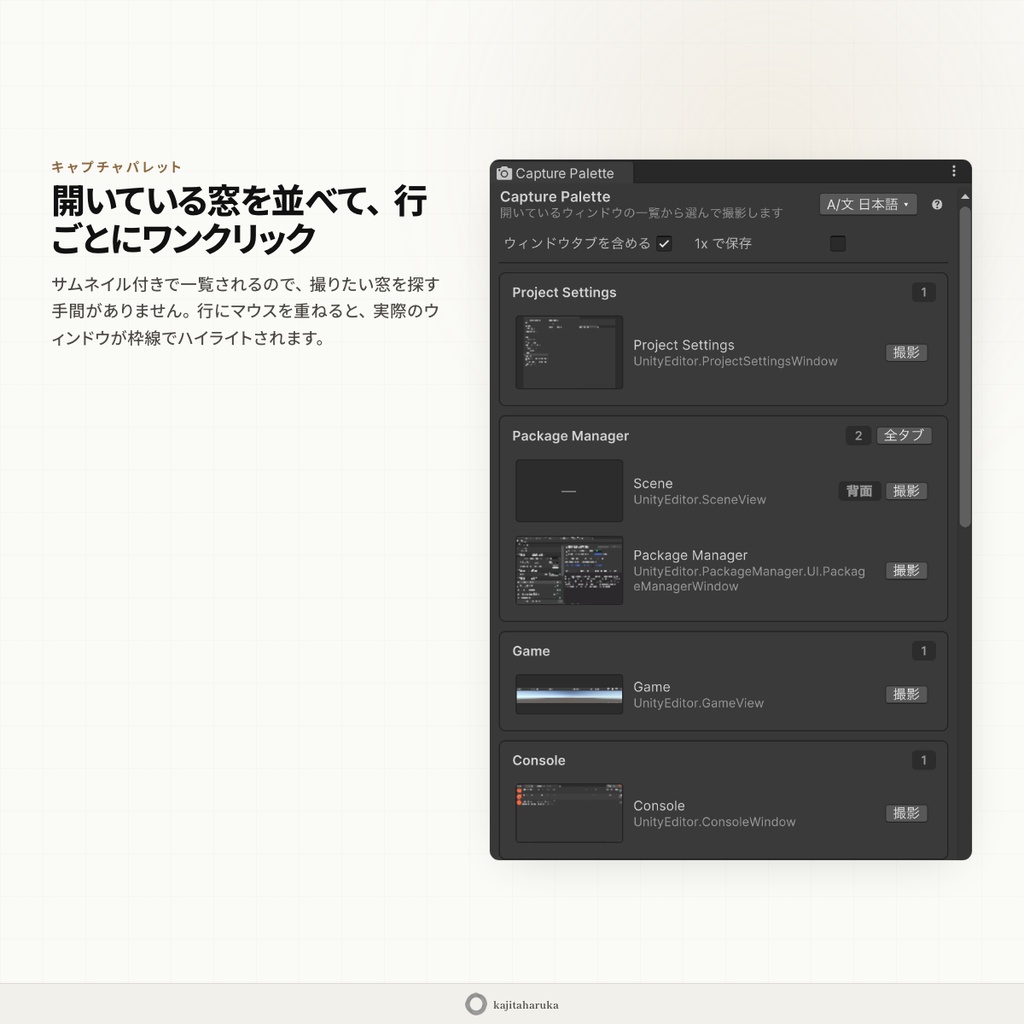The width and height of the screenshot is (1024, 1024).
Task: Click UnityEditor.ConsoleWindow text
Action: tap(714, 822)
